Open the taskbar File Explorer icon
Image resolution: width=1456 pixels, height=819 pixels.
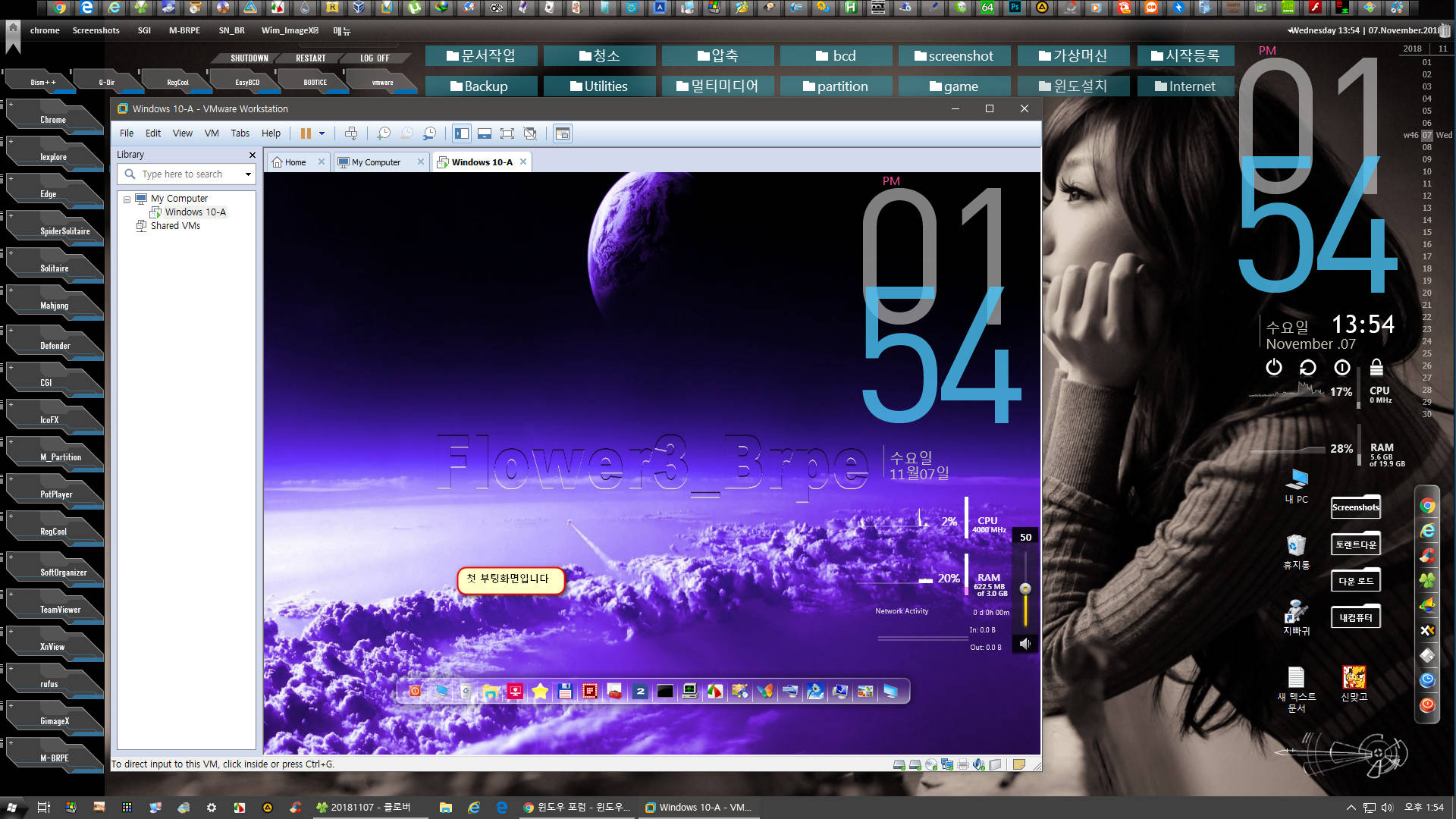pyautogui.click(x=445, y=808)
